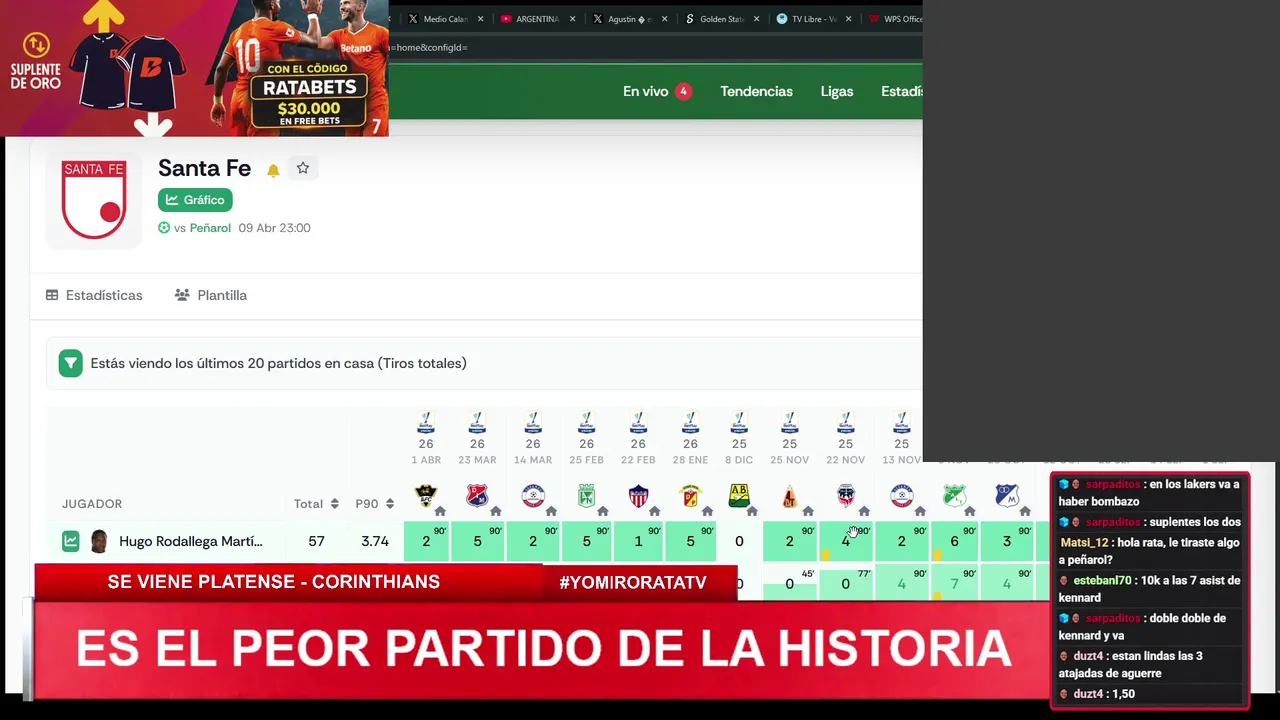Select the 1 ABR opponent team crest

click(426, 495)
